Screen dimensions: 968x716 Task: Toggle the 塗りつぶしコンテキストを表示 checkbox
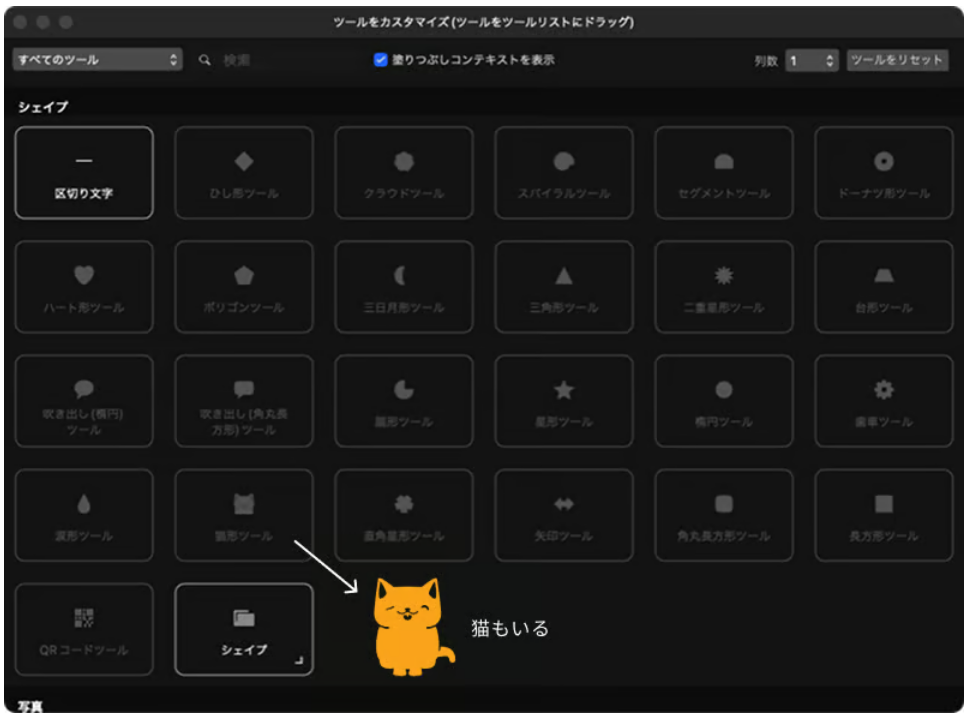381,60
